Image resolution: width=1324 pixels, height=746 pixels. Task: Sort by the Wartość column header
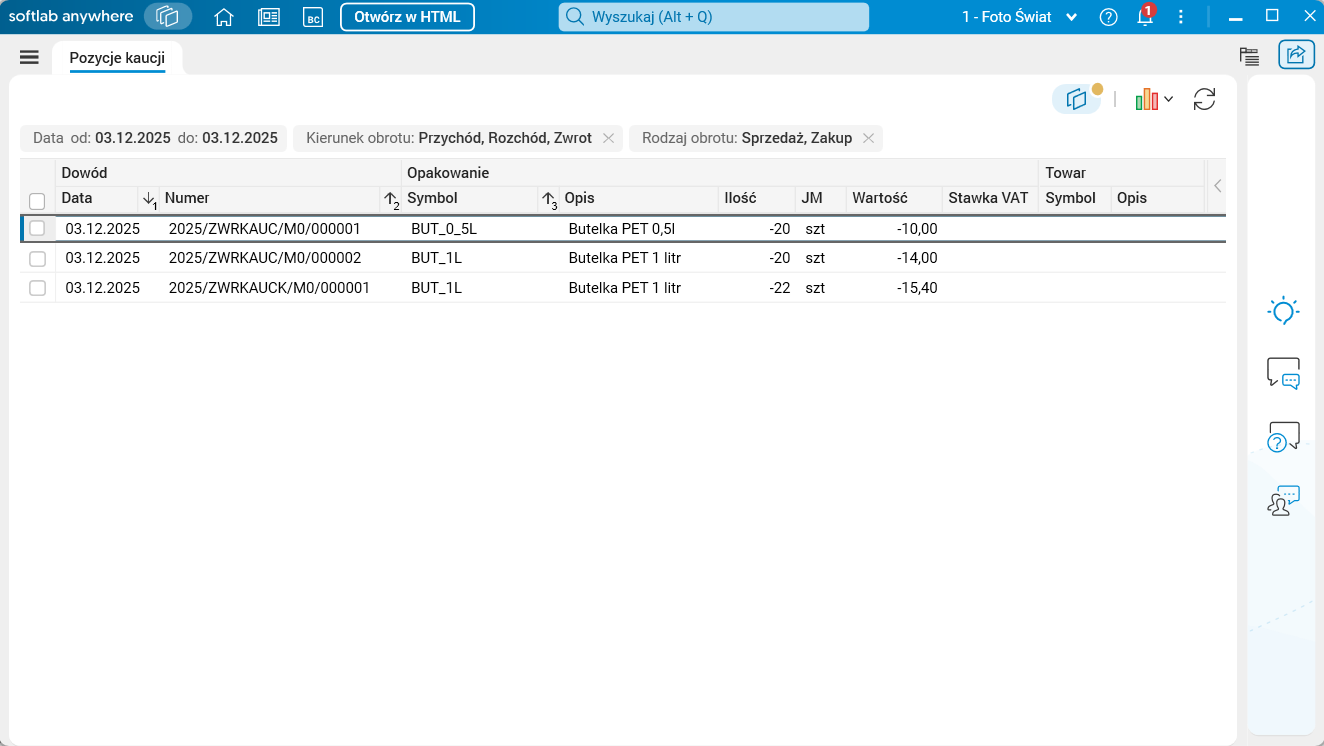tap(893, 198)
